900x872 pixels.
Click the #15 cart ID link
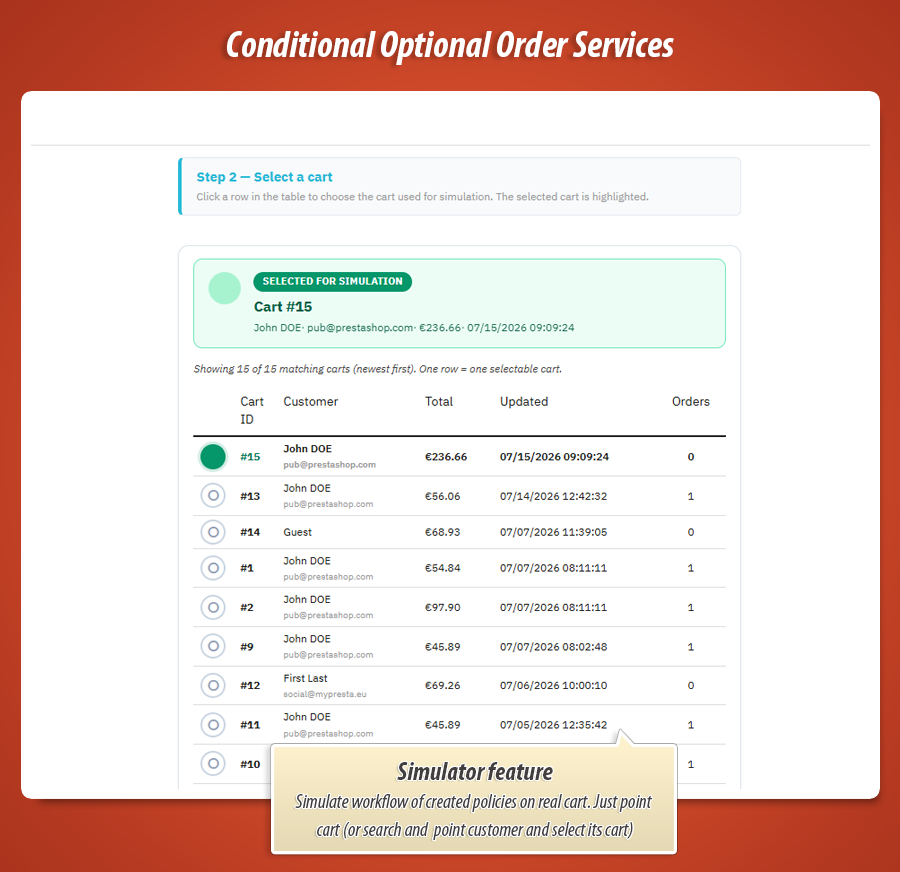(x=250, y=457)
